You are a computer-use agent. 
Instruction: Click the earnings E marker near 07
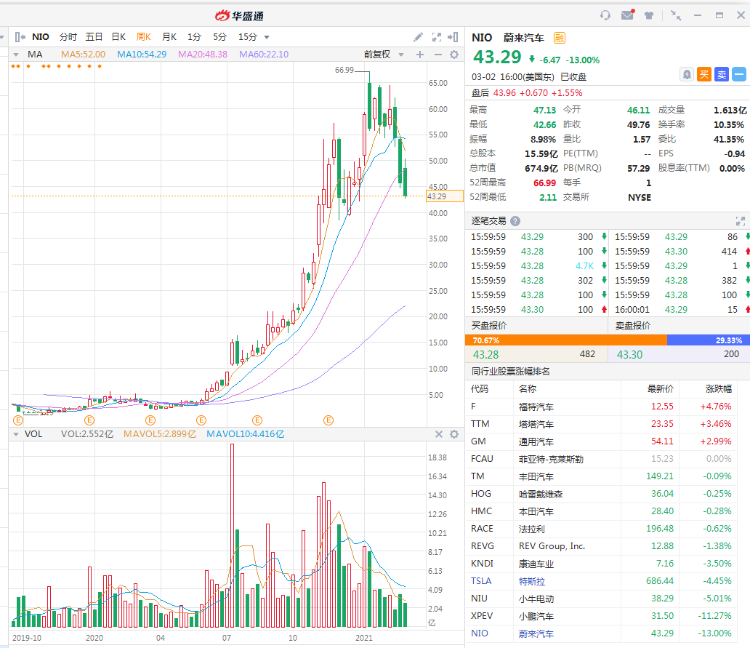[201, 420]
